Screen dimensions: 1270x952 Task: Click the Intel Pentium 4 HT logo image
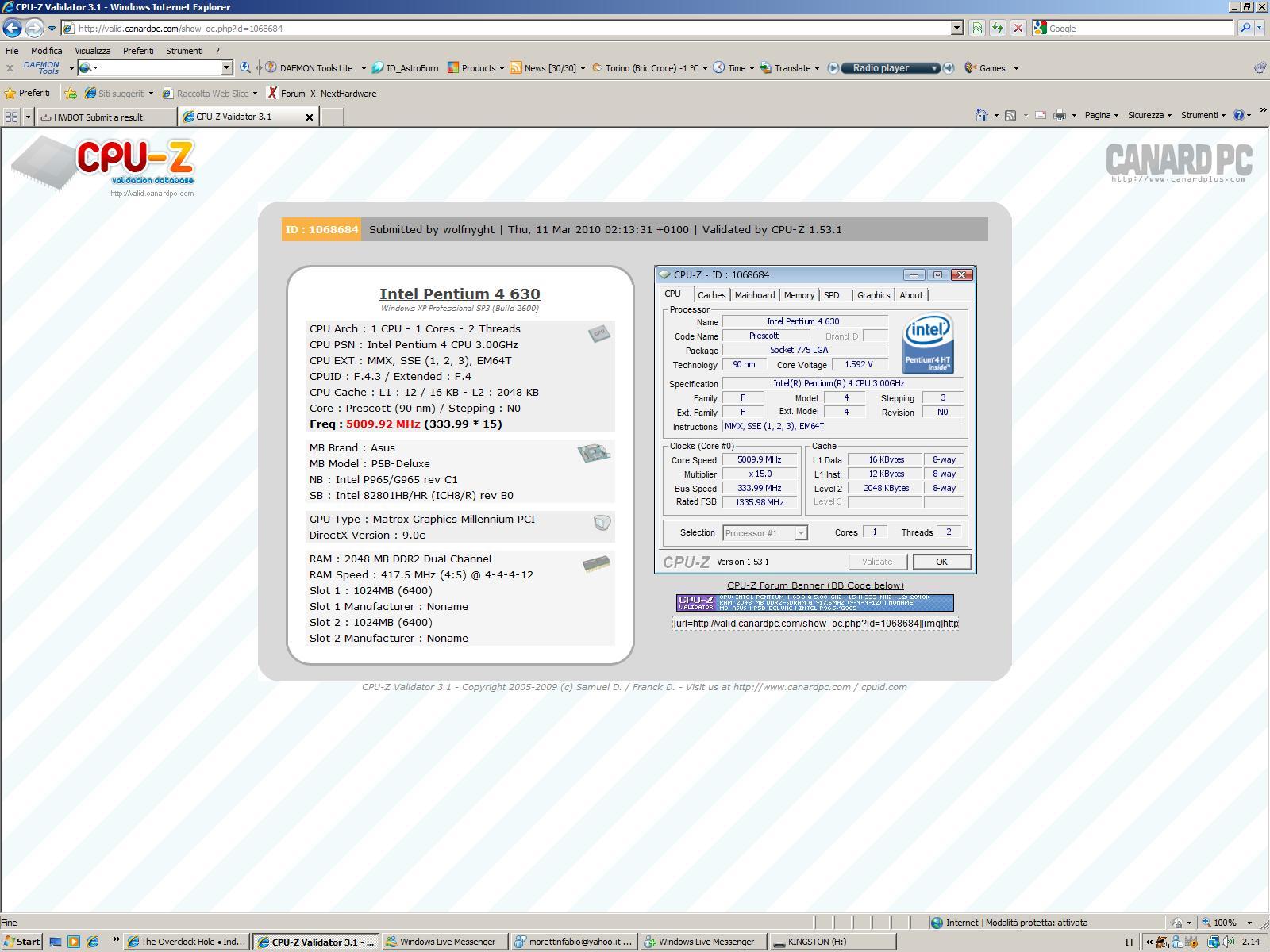pyautogui.click(x=928, y=344)
